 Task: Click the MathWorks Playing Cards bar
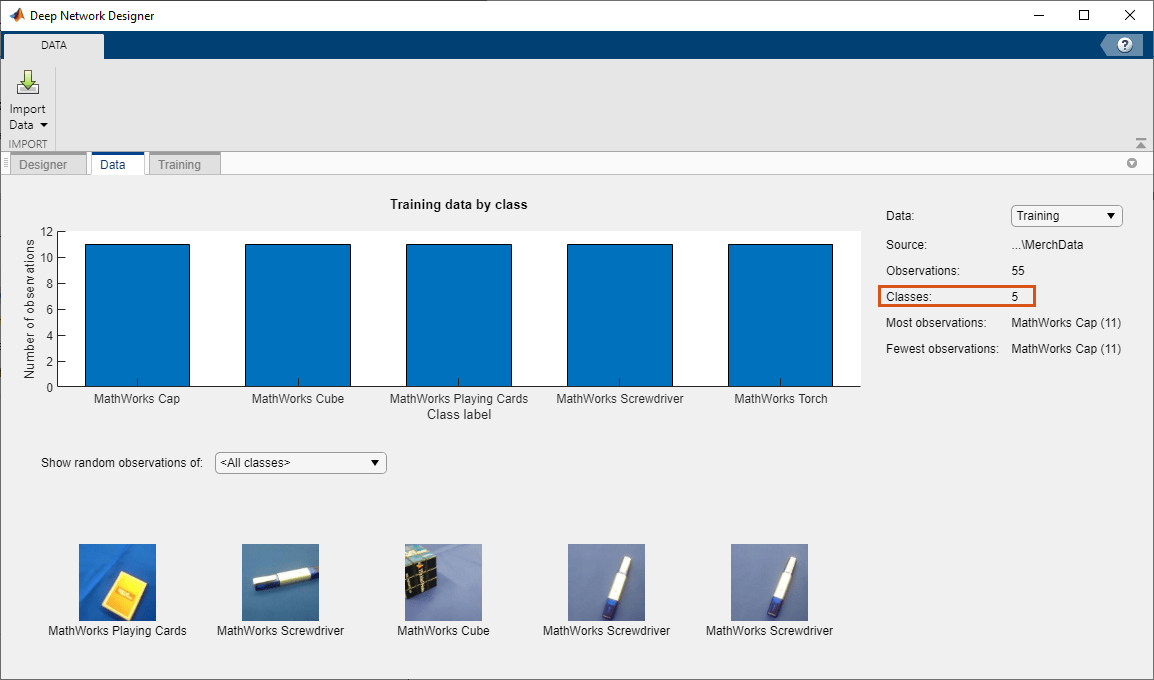459,315
